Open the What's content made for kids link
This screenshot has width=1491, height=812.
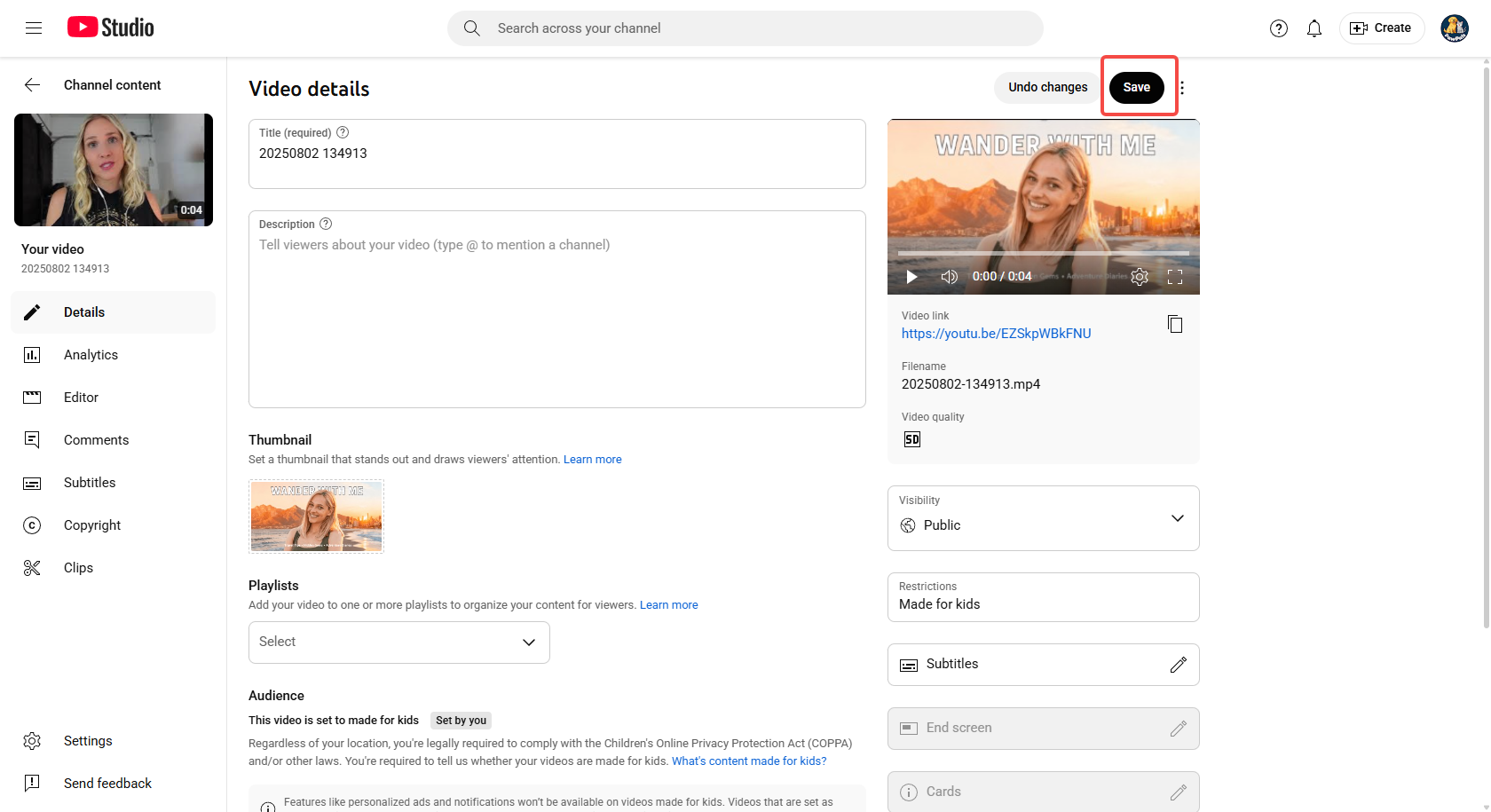pyautogui.click(x=748, y=761)
